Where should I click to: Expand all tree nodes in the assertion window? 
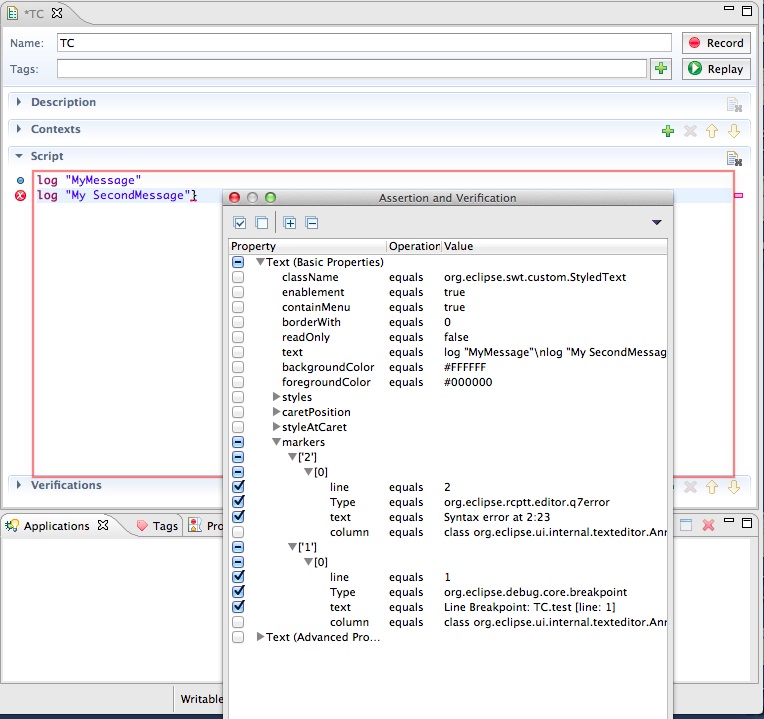[x=290, y=223]
